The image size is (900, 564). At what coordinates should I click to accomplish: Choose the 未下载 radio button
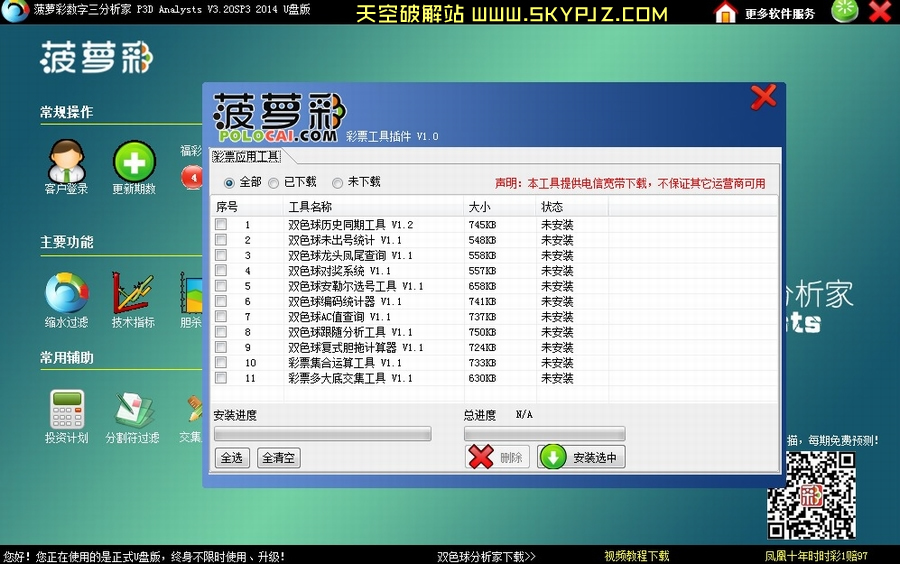click(x=337, y=183)
